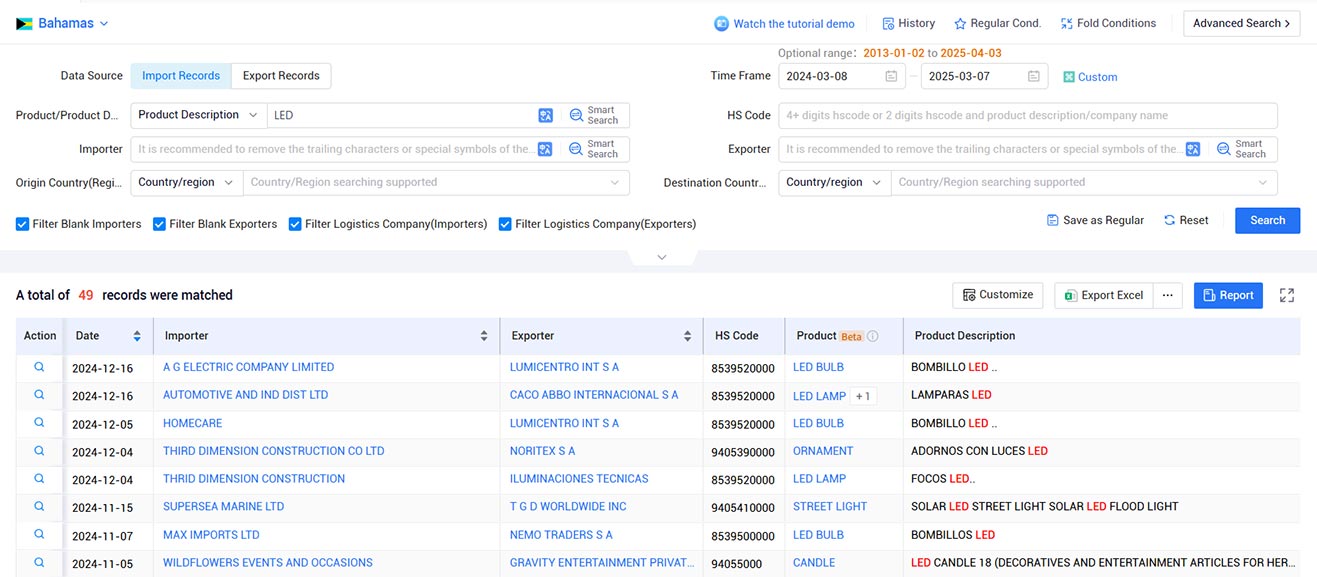Click Save as Regular
The height and width of the screenshot is (577, 1317).
1095,220
